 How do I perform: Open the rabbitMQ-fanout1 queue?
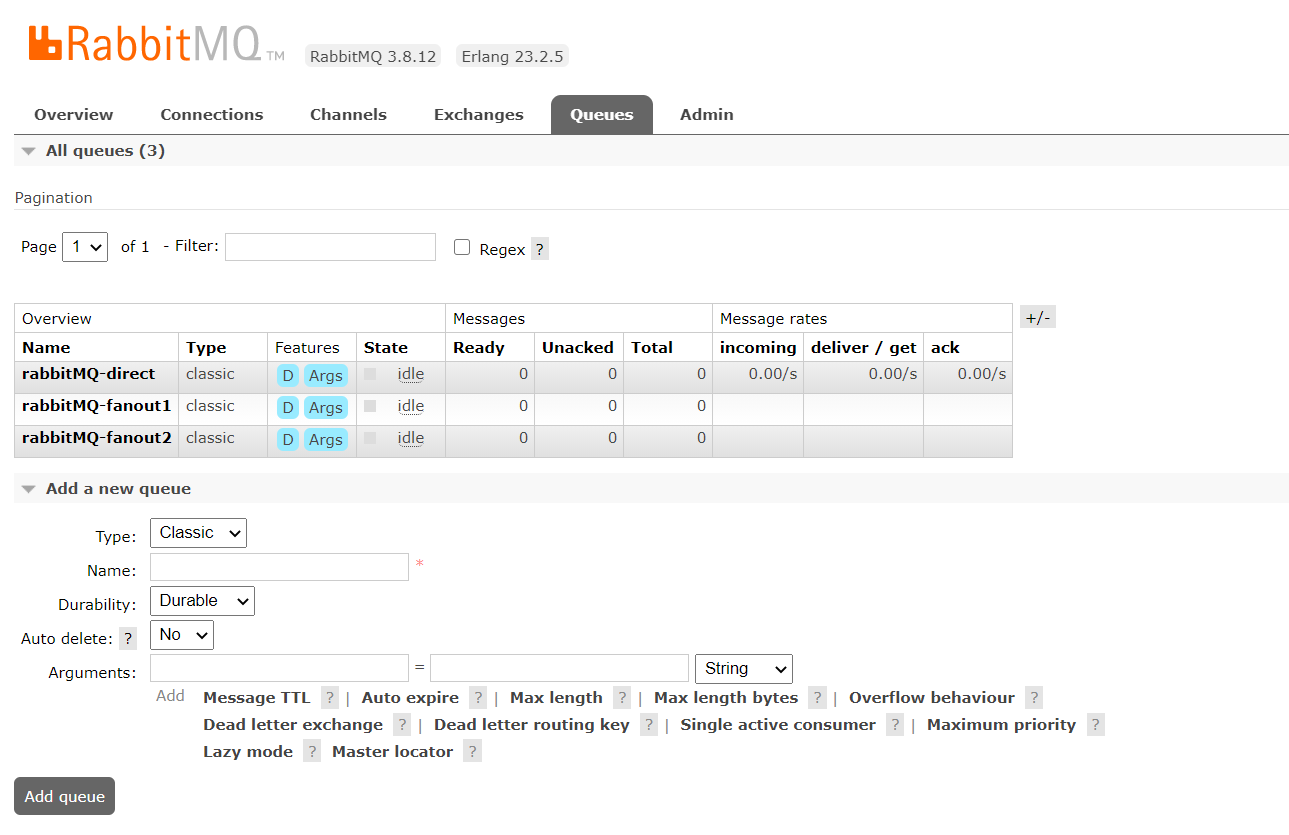tap(97, 406)
